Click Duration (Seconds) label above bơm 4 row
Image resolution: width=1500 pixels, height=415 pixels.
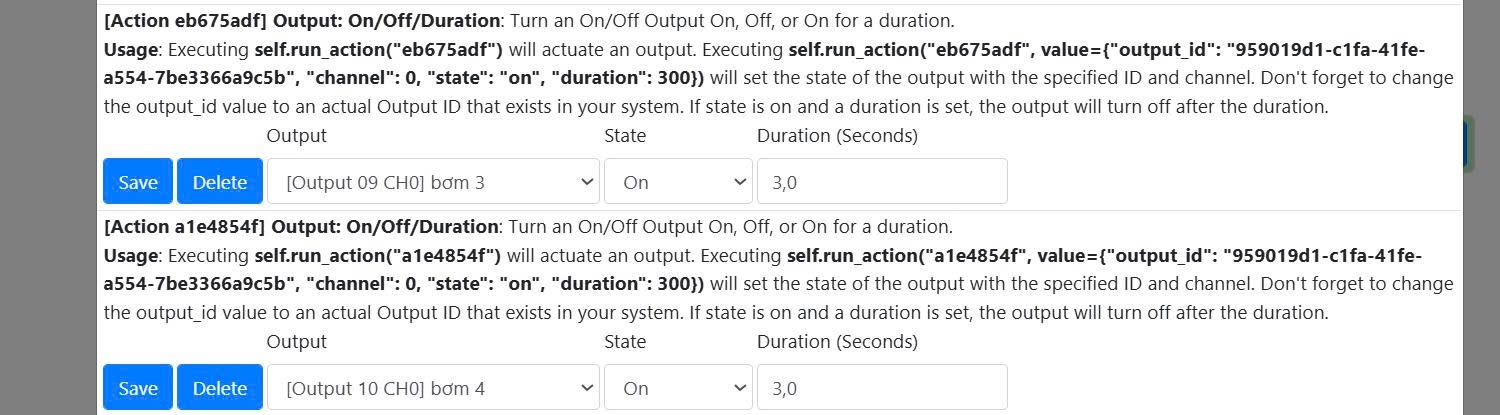(837, 342)
